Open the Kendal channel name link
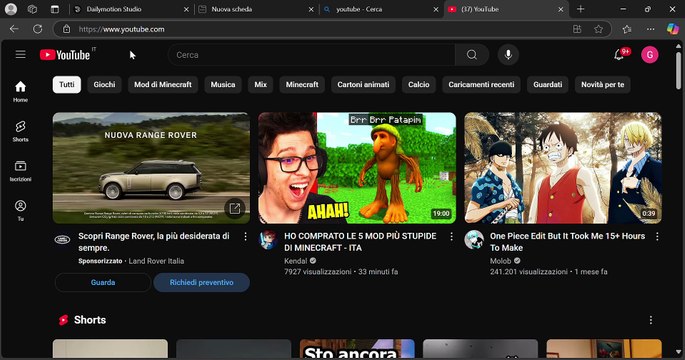The width and height of the screenshot is (685, 360). 296,261
